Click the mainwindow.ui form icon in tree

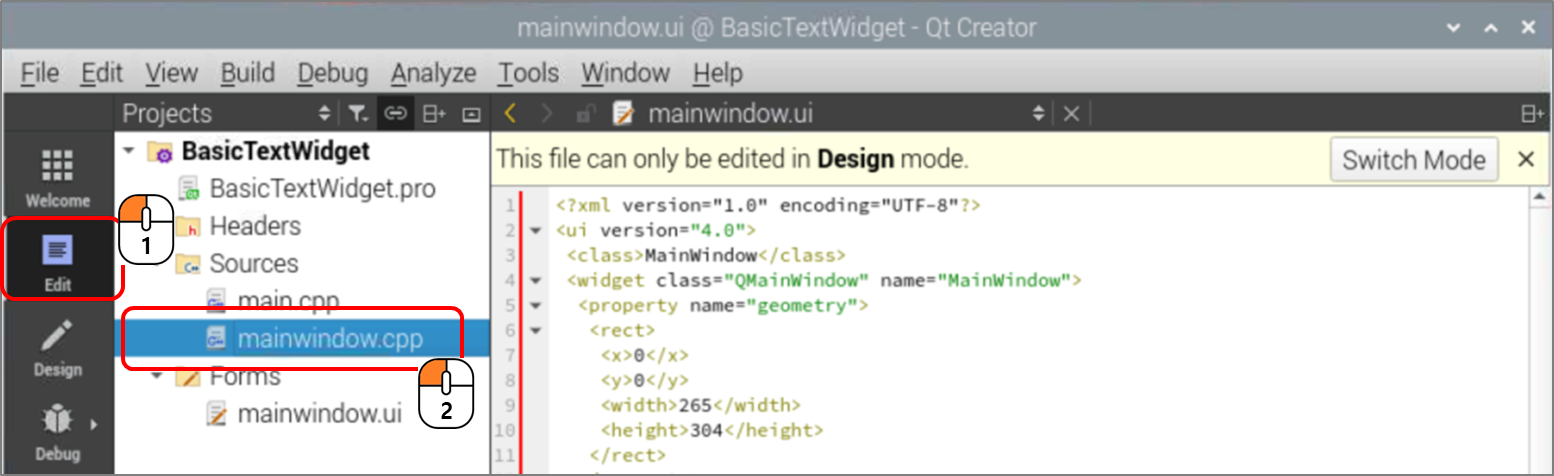point(216,413)
